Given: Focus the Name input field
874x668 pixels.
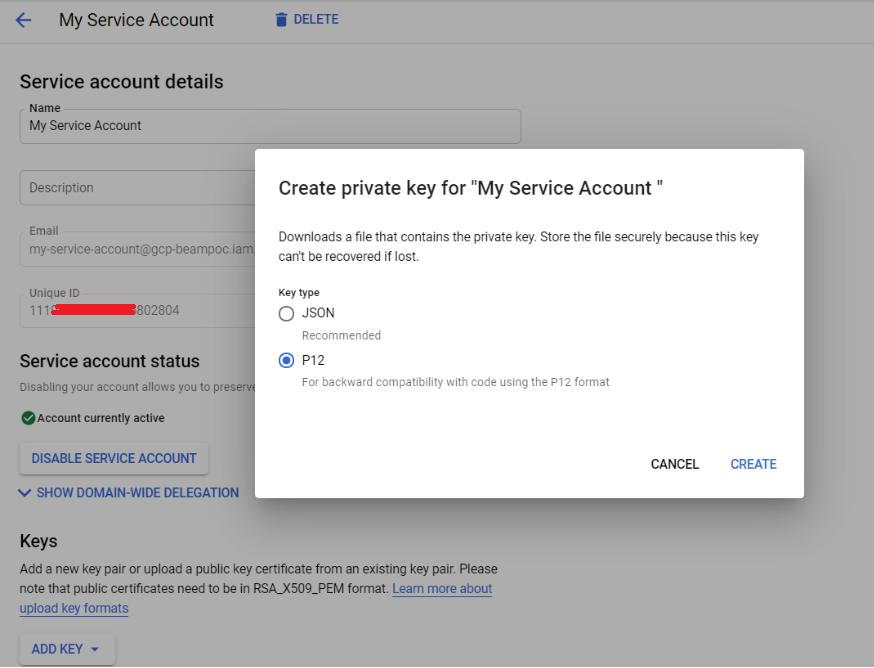Looking at the screenshot, I should coord(270,126).
